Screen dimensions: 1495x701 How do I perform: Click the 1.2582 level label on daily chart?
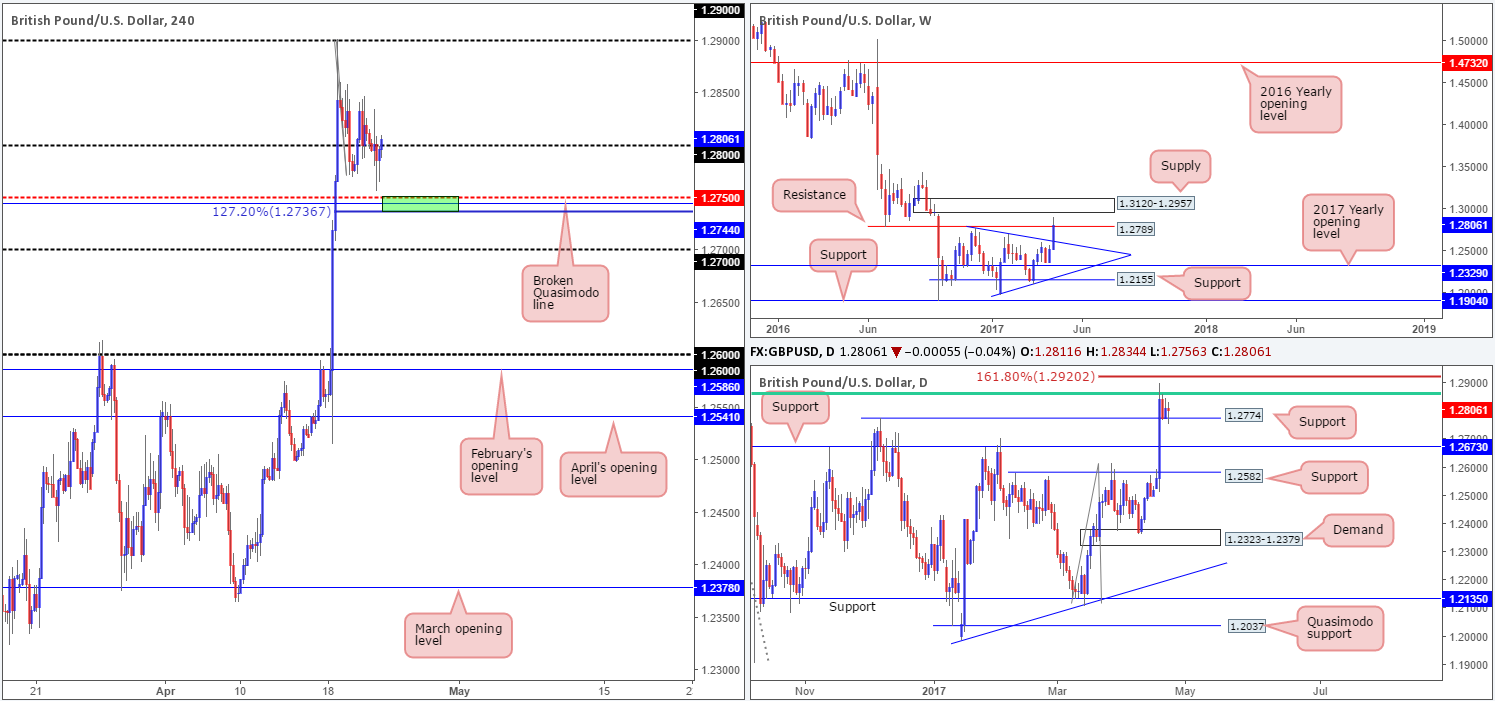(x=1243, y=477)
